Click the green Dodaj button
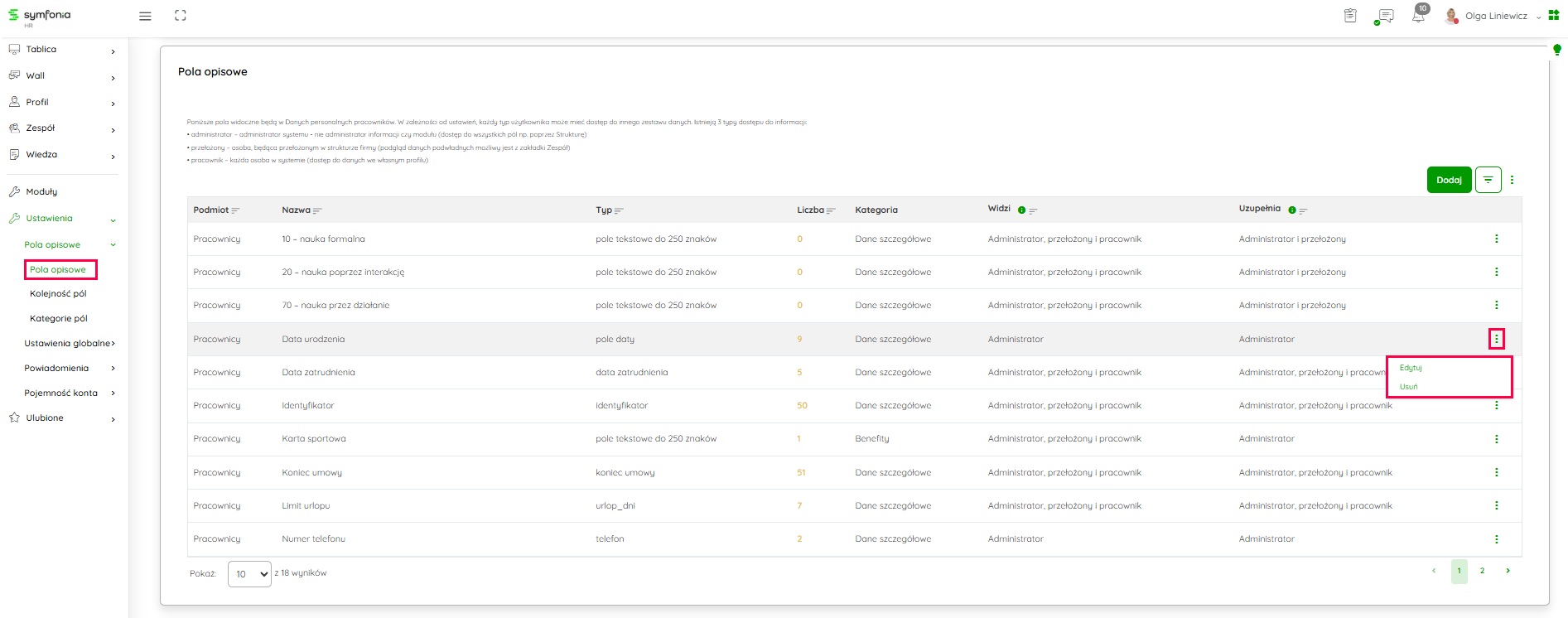Screen dimensions: 1568x618 coord(1449,180)
